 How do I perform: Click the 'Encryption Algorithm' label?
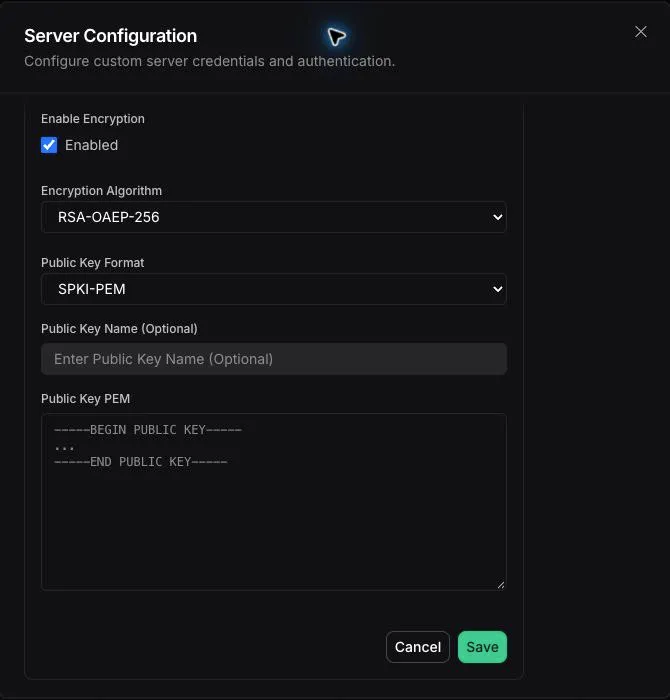101,191
